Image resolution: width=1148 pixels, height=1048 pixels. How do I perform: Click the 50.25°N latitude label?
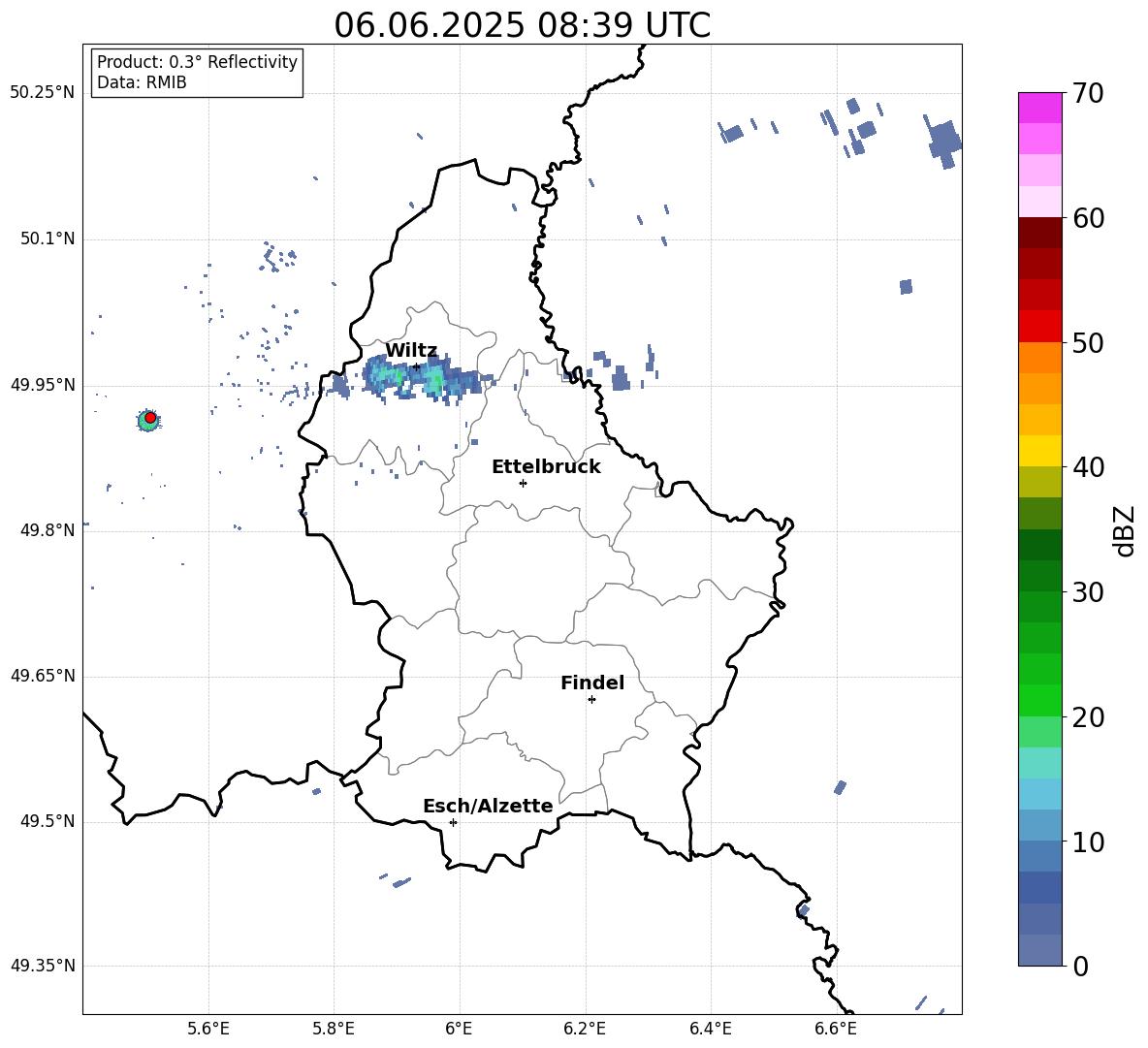(43, 93)
